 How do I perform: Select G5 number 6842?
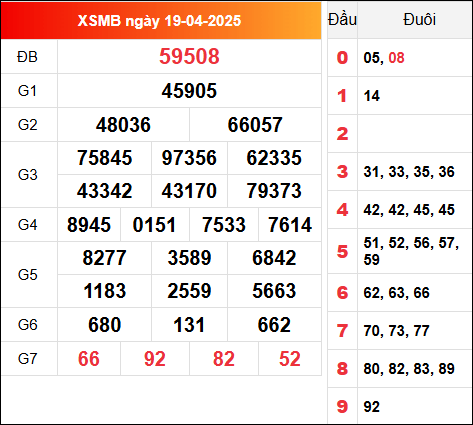coord(274,258)
